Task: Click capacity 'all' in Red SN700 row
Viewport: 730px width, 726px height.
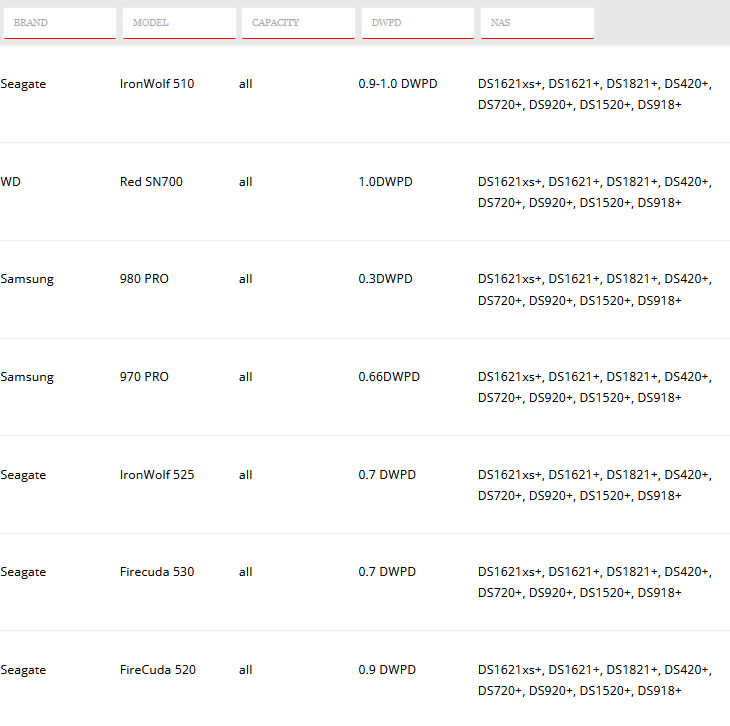Action: (x=246, y=182)
